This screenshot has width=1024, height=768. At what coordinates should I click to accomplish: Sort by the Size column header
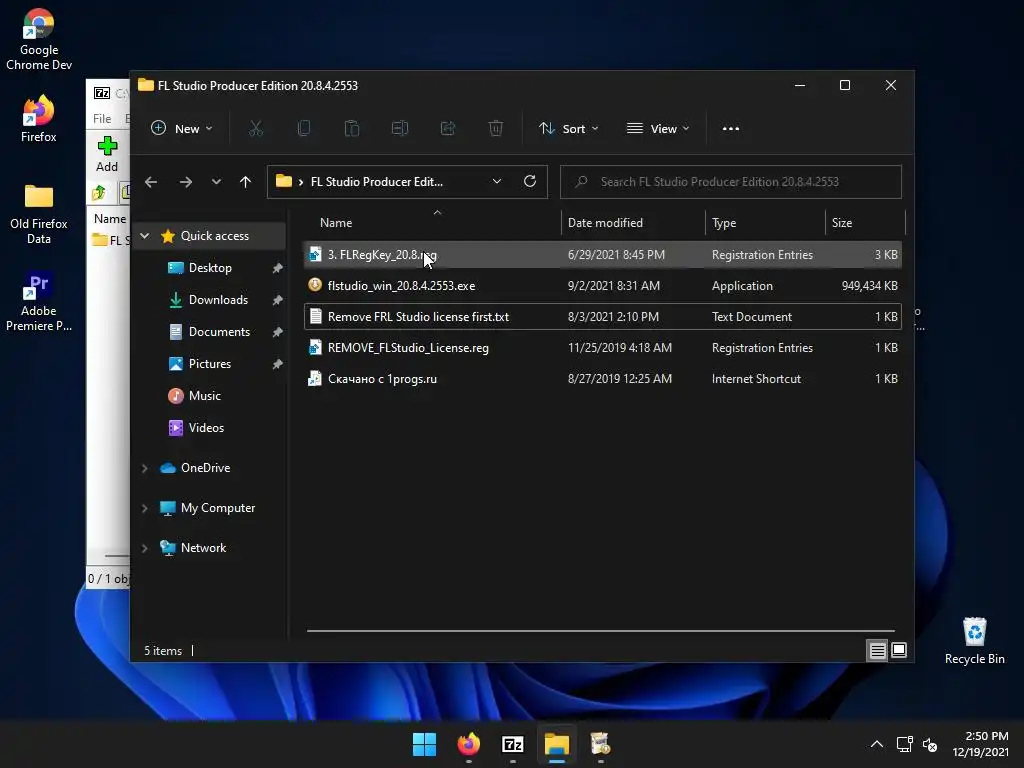click(865, 223)
